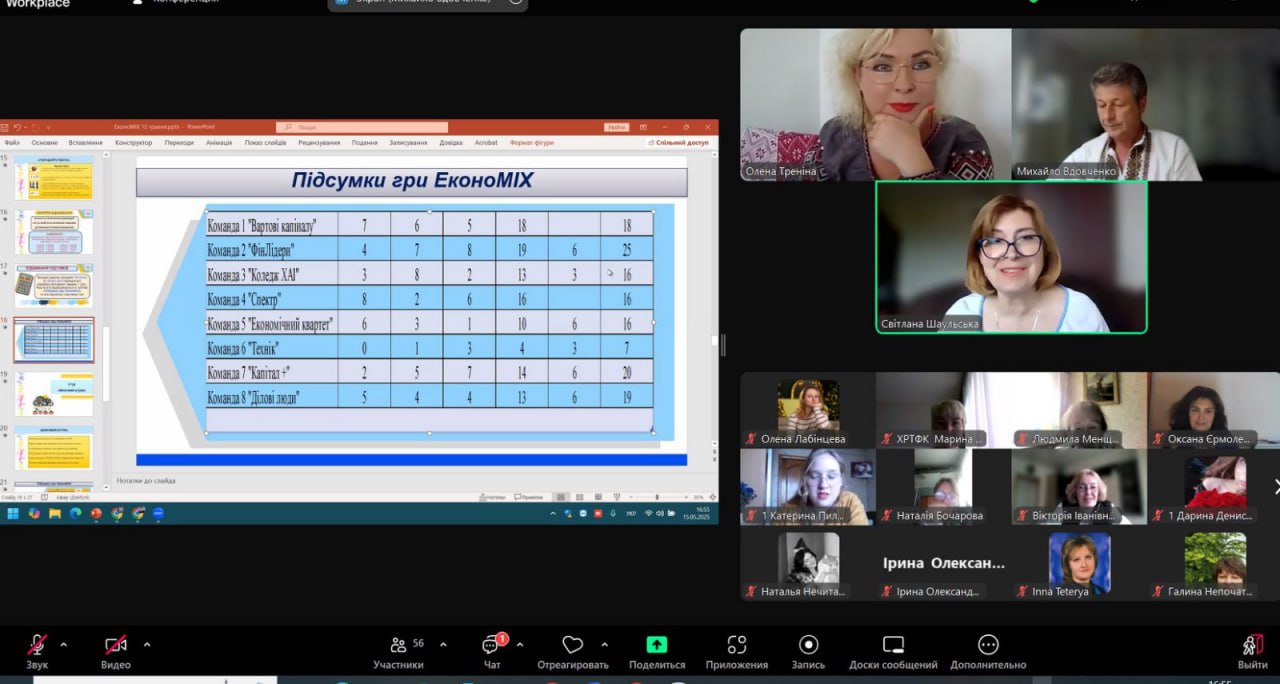Switch to the Основне ribbon tab
The image size is (1280, 684).
click(44, 143)
